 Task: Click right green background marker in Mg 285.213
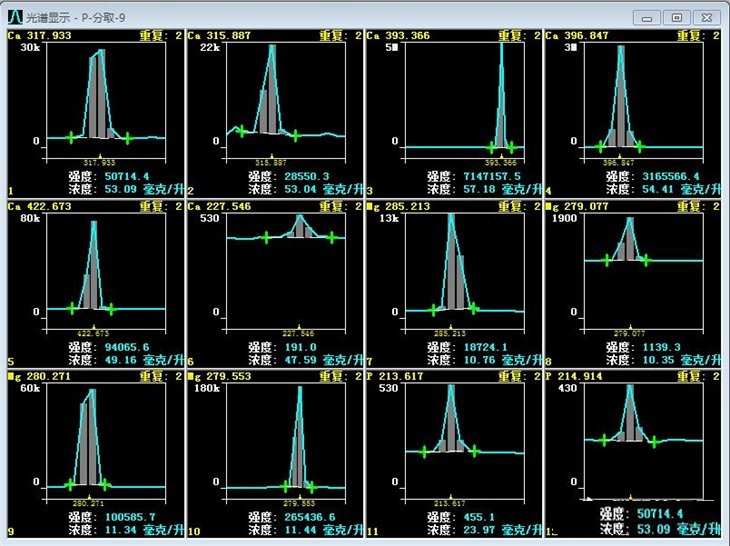[x=473, y=308]
